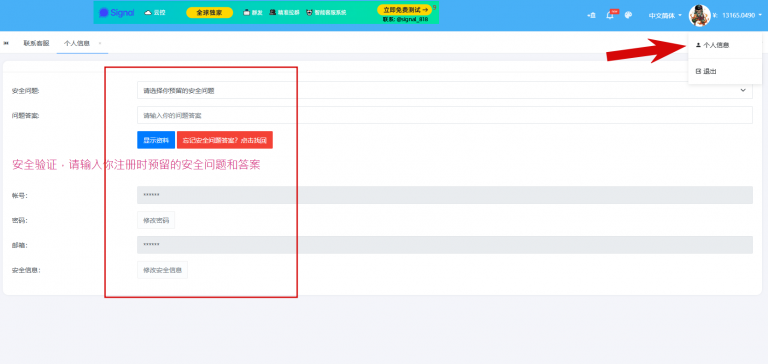Click the person icon beside 个人信息 menu
768x364 pixels.
pyautogui.click(x=698, y=45)
